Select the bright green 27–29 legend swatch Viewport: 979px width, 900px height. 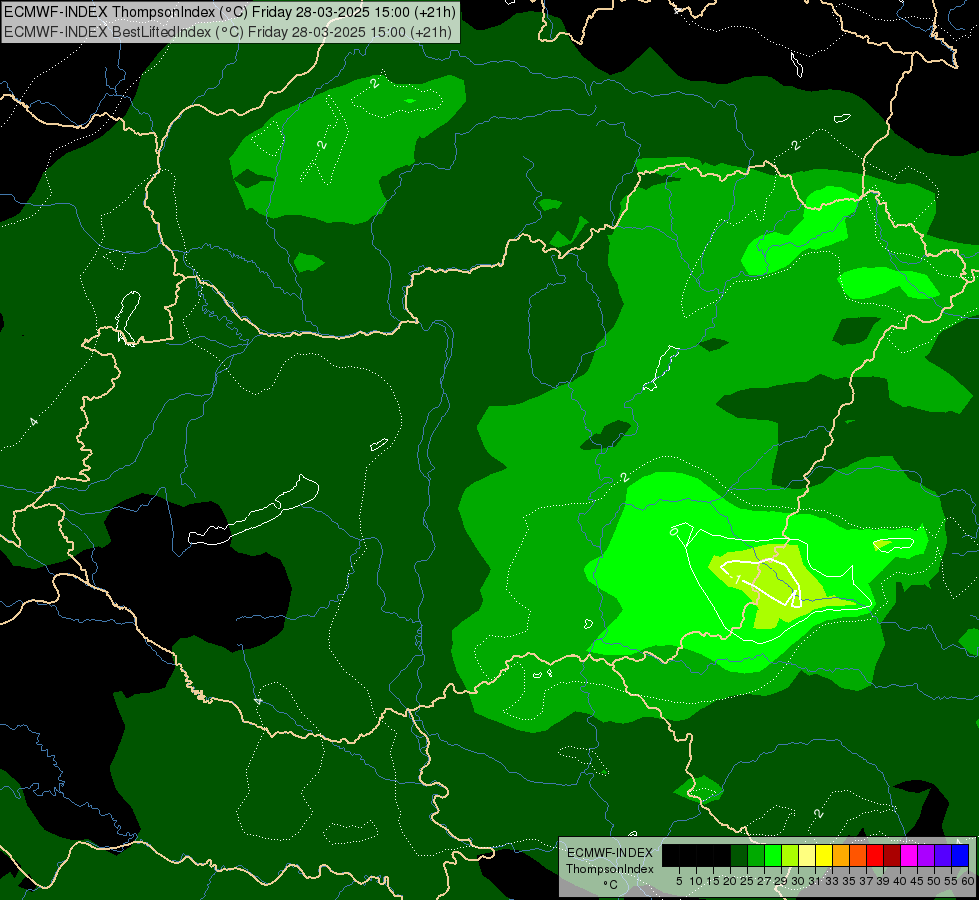773,856
